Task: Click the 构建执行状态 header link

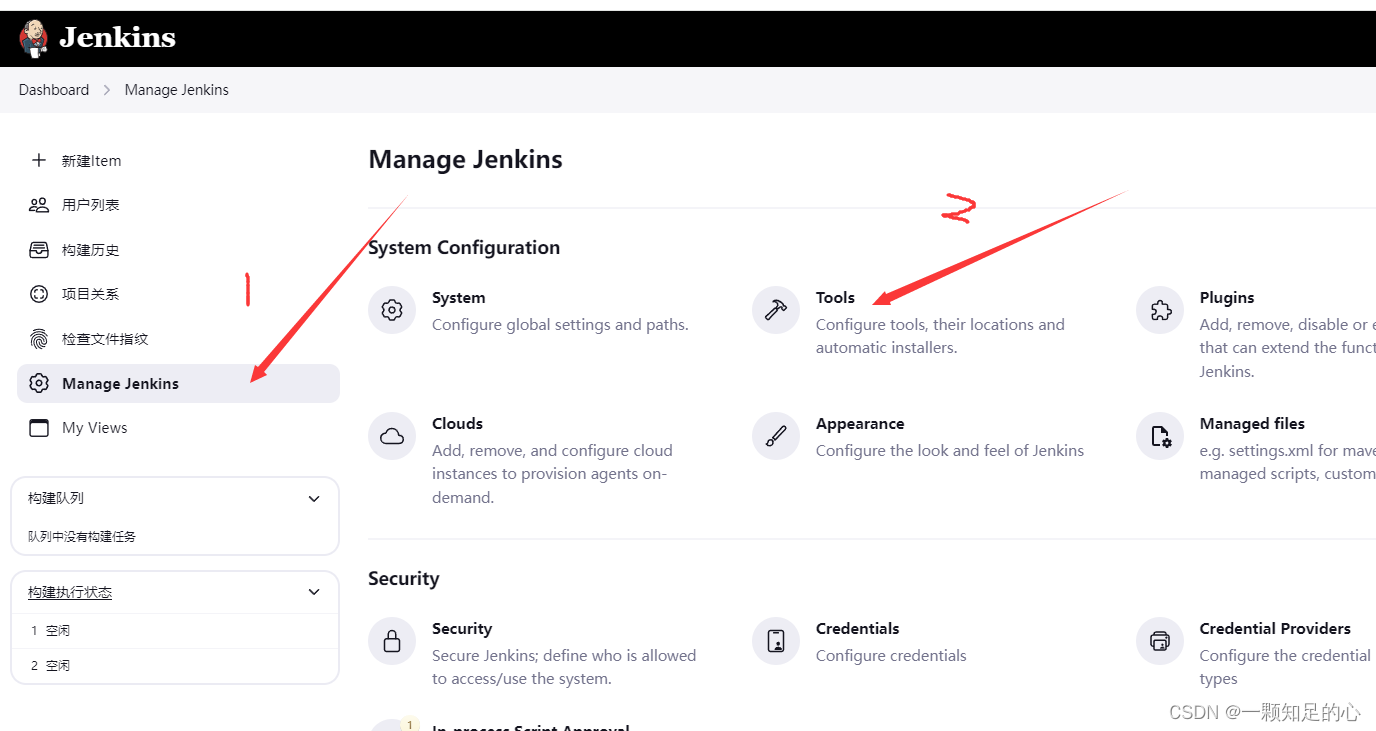Action: (x=70, y=592)
